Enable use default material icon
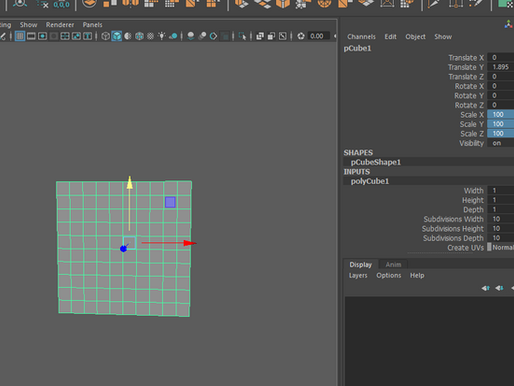Viewport: 514px width, 386px height. [x=128, y=36]
